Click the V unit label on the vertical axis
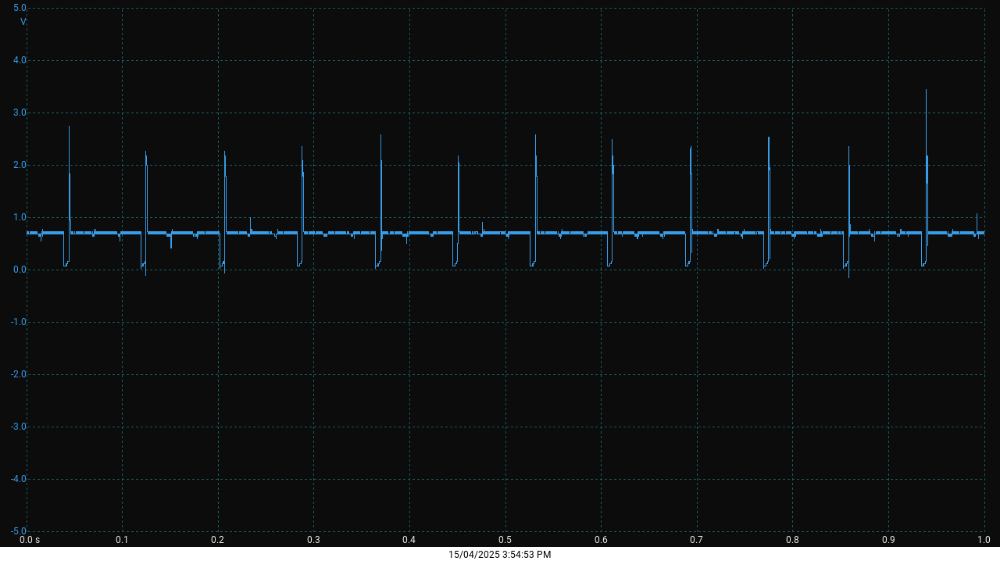This screenshot has width=1000, height=562. click(x=23, y=21)
